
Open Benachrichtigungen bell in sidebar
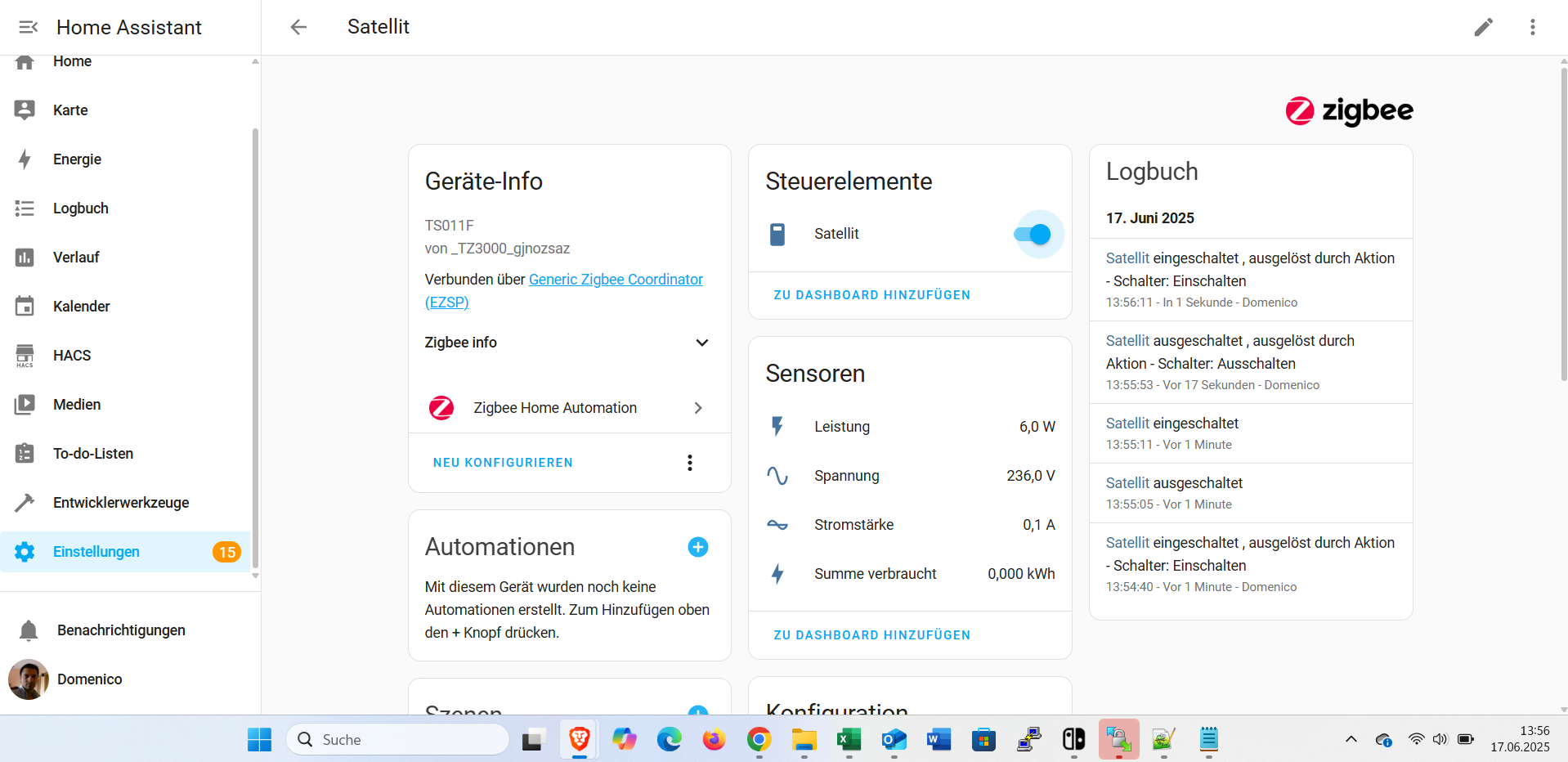point(29,630)
